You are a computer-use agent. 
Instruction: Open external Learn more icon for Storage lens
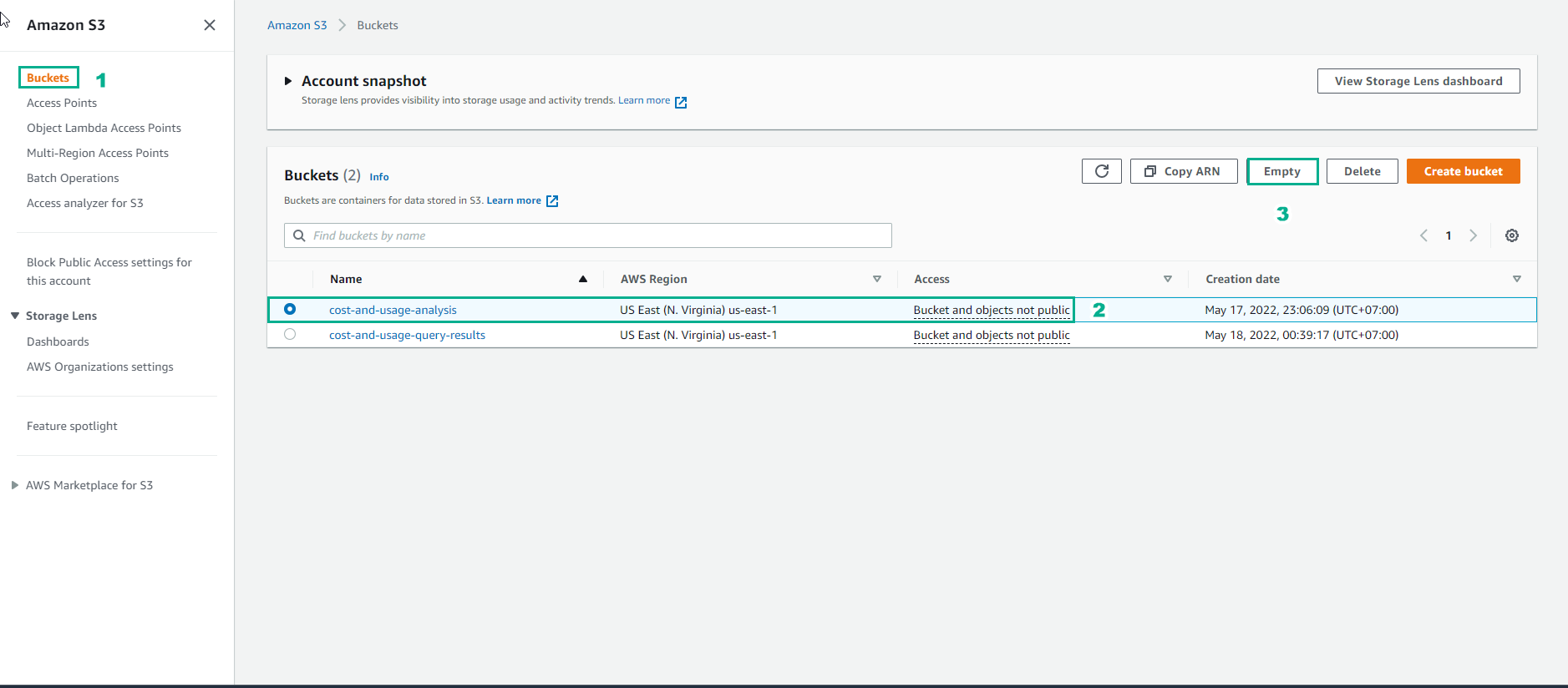click(x=681, y=102)
